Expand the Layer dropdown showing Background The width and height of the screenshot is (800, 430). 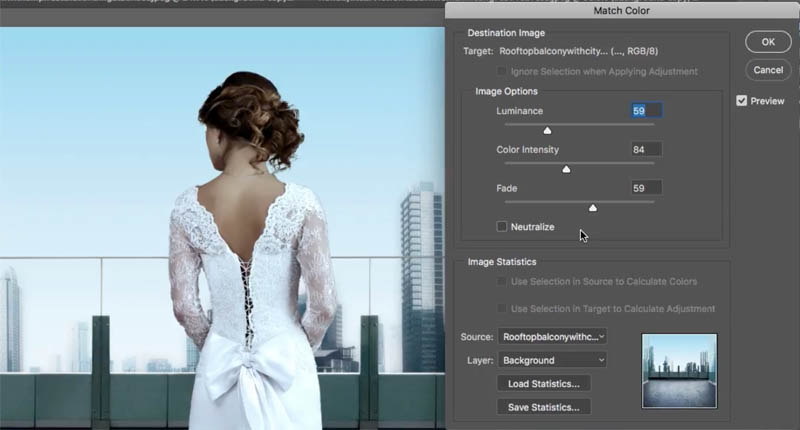tap(553, 360)
